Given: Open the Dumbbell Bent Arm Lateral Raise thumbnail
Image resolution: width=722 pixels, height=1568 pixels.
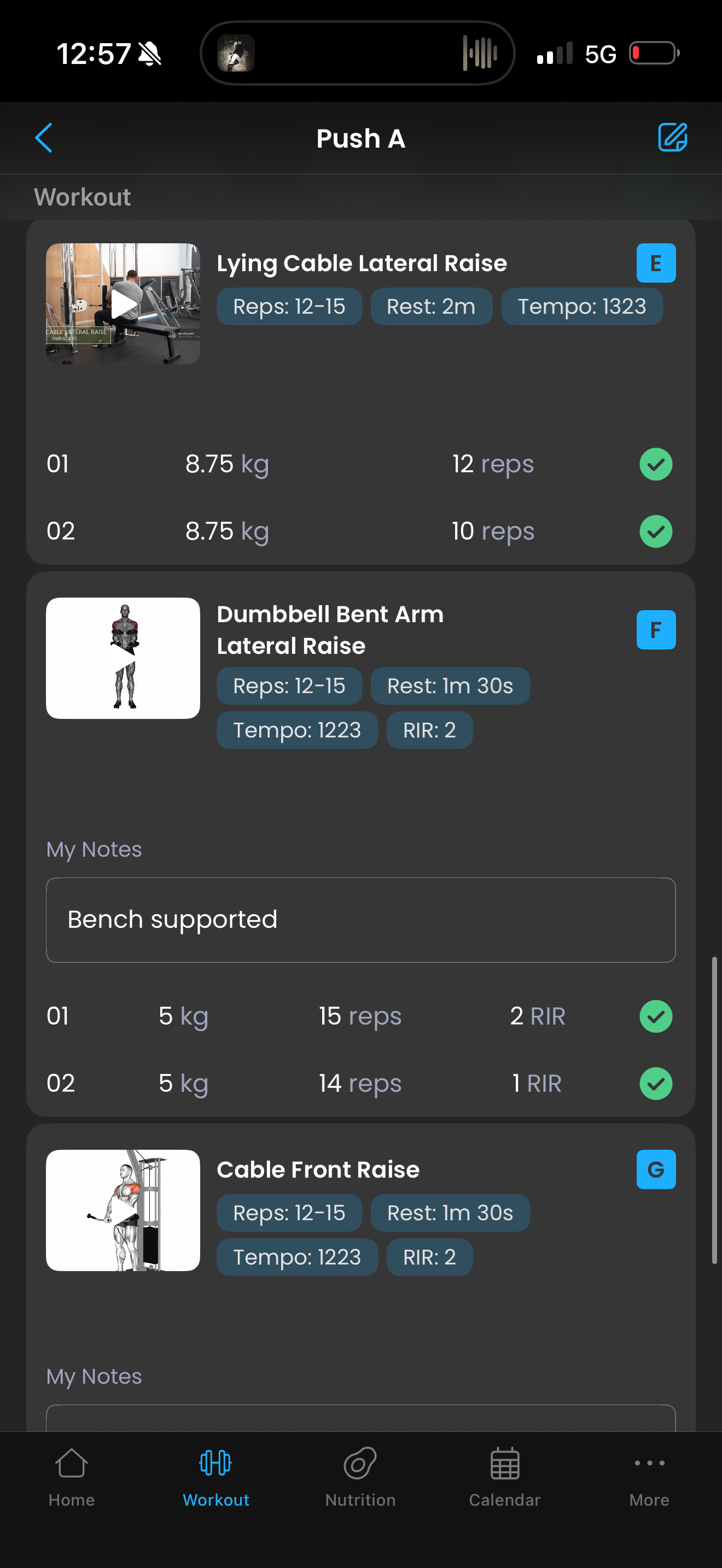Looking at the screenshot, I should 123,658.
